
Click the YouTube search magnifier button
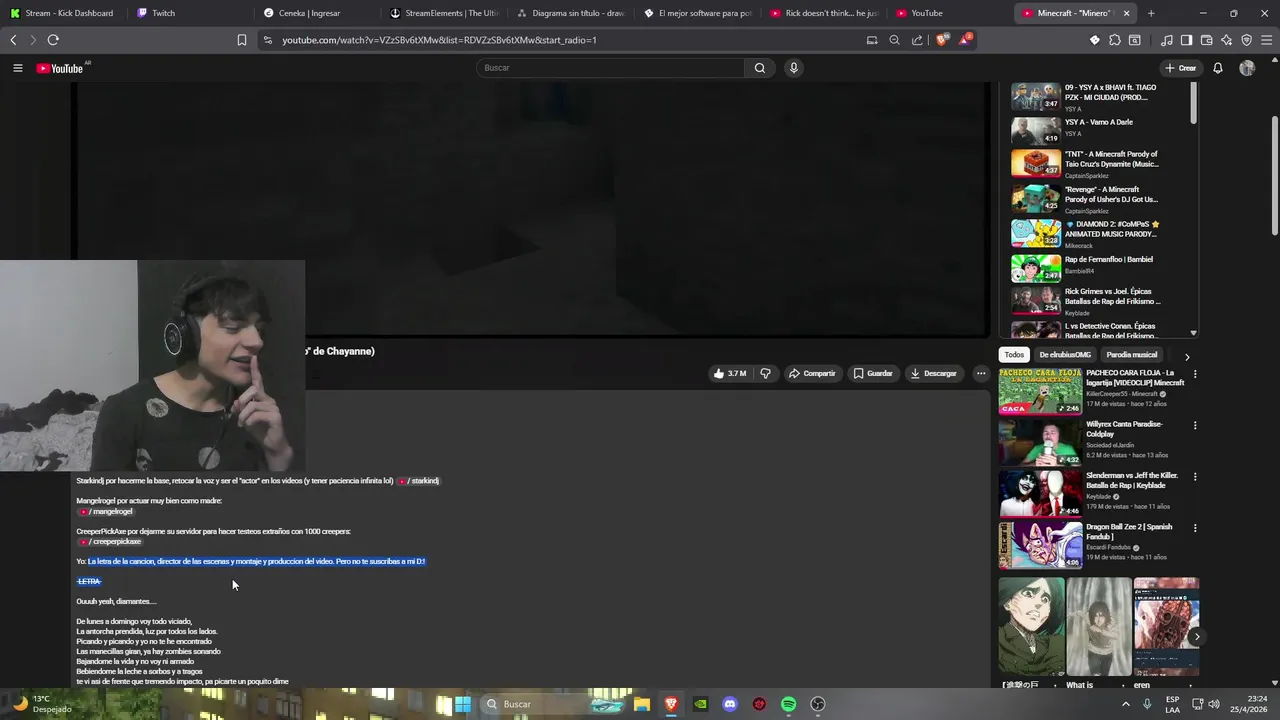760,68
